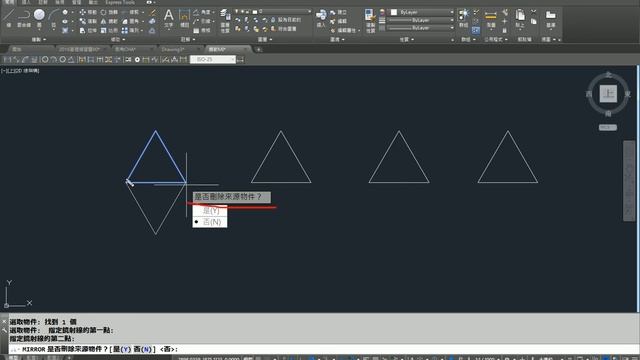The image size is (640, 360).
Task: Click the radius dimension icon on dimension toolbar
Action: (x=45, y=60)
